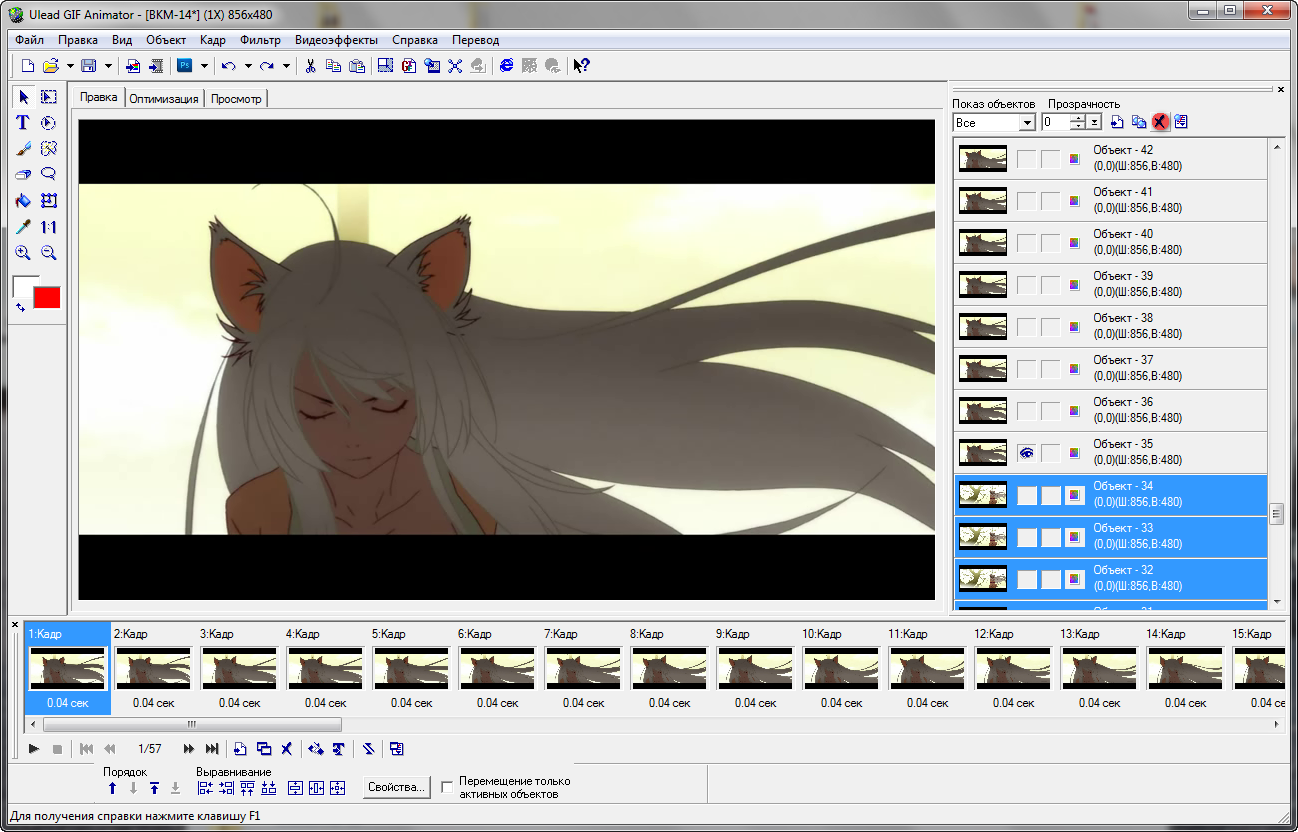Click the Redo arrow icon
This screenshot has width=1298, height=832.
267,66
